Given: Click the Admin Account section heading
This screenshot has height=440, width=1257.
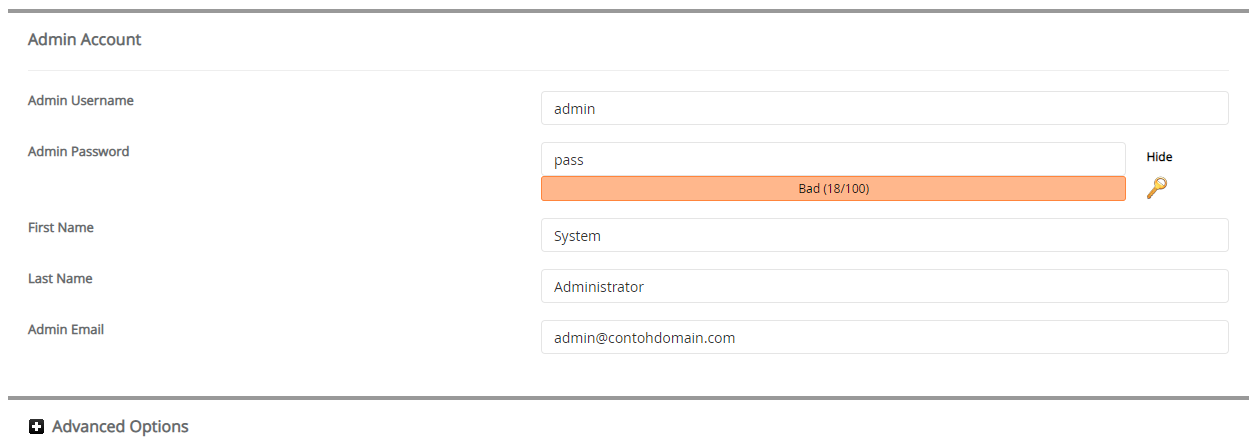Looking at the screenshot, I should click(x=85, y=40).
